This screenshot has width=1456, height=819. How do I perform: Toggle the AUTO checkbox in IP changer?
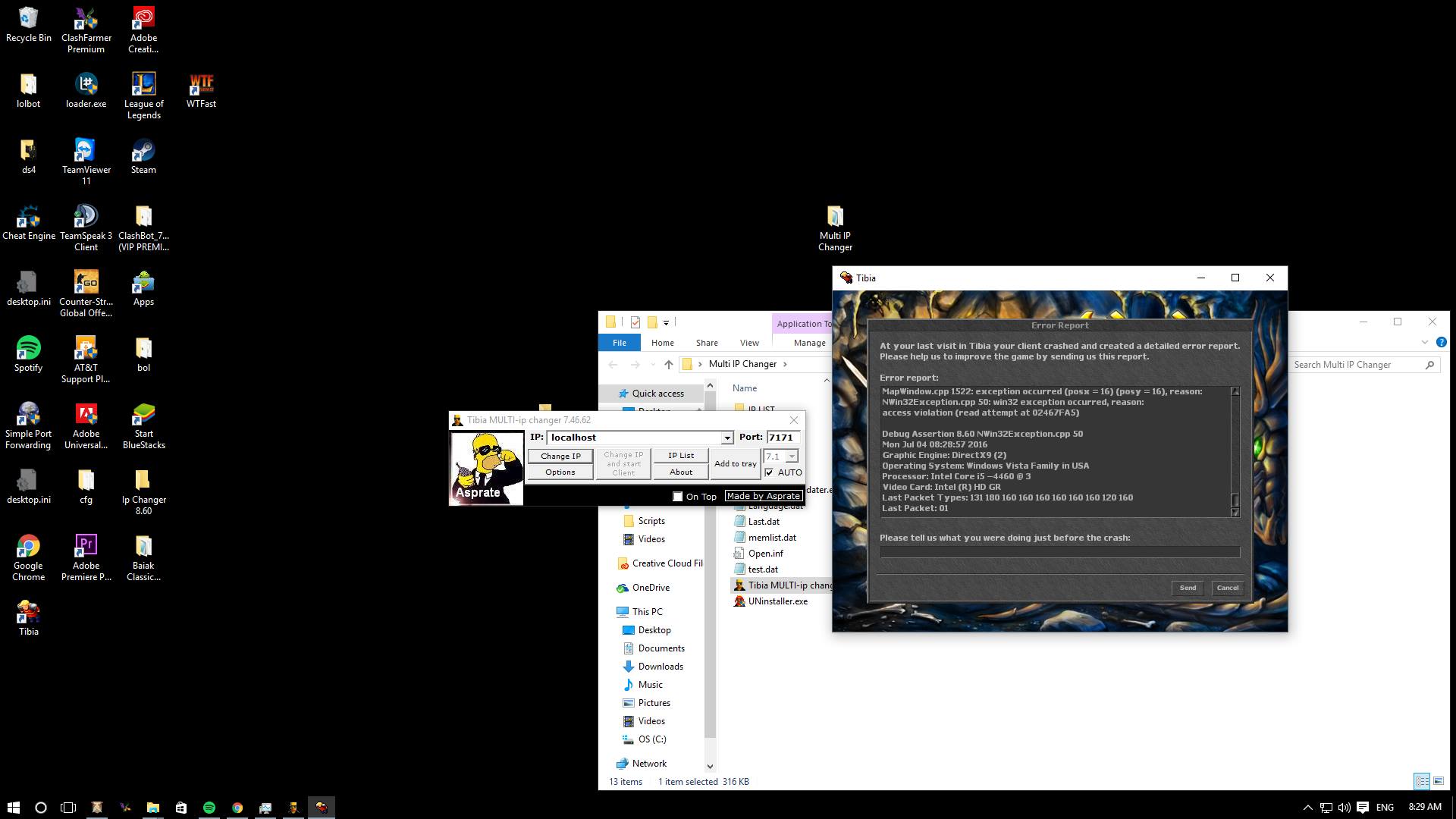pyautogui.click(x=770, y=472)
